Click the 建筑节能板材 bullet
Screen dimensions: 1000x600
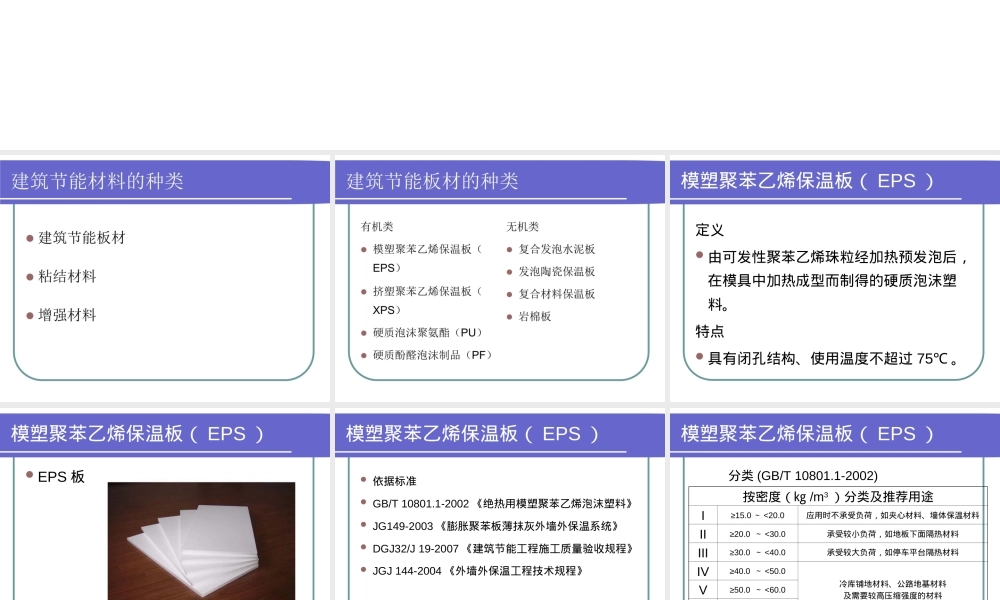[82, 238]
